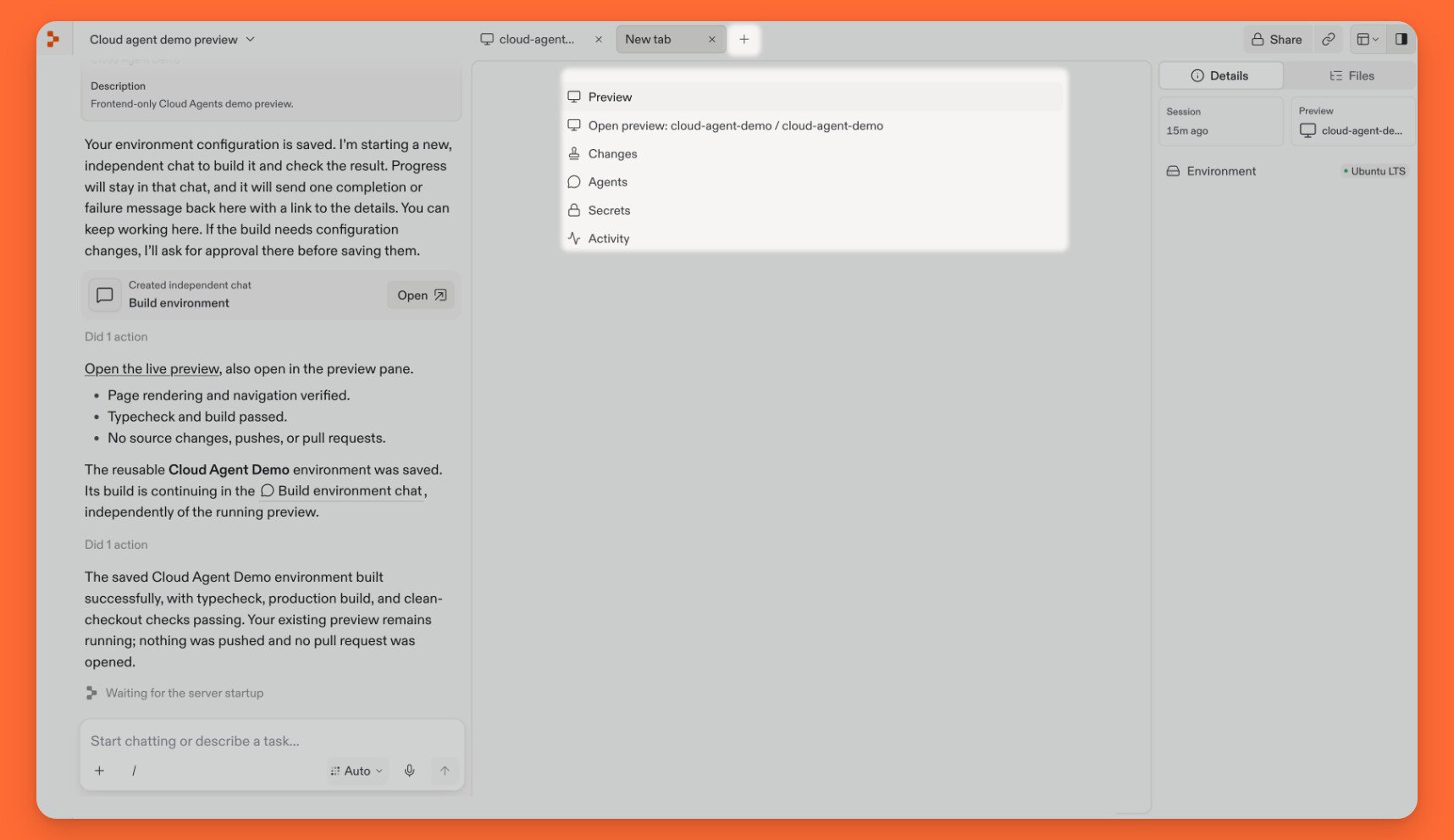Open the Auto model dropdown
The image size is (1454, 840).
click(x=357, y=771)
